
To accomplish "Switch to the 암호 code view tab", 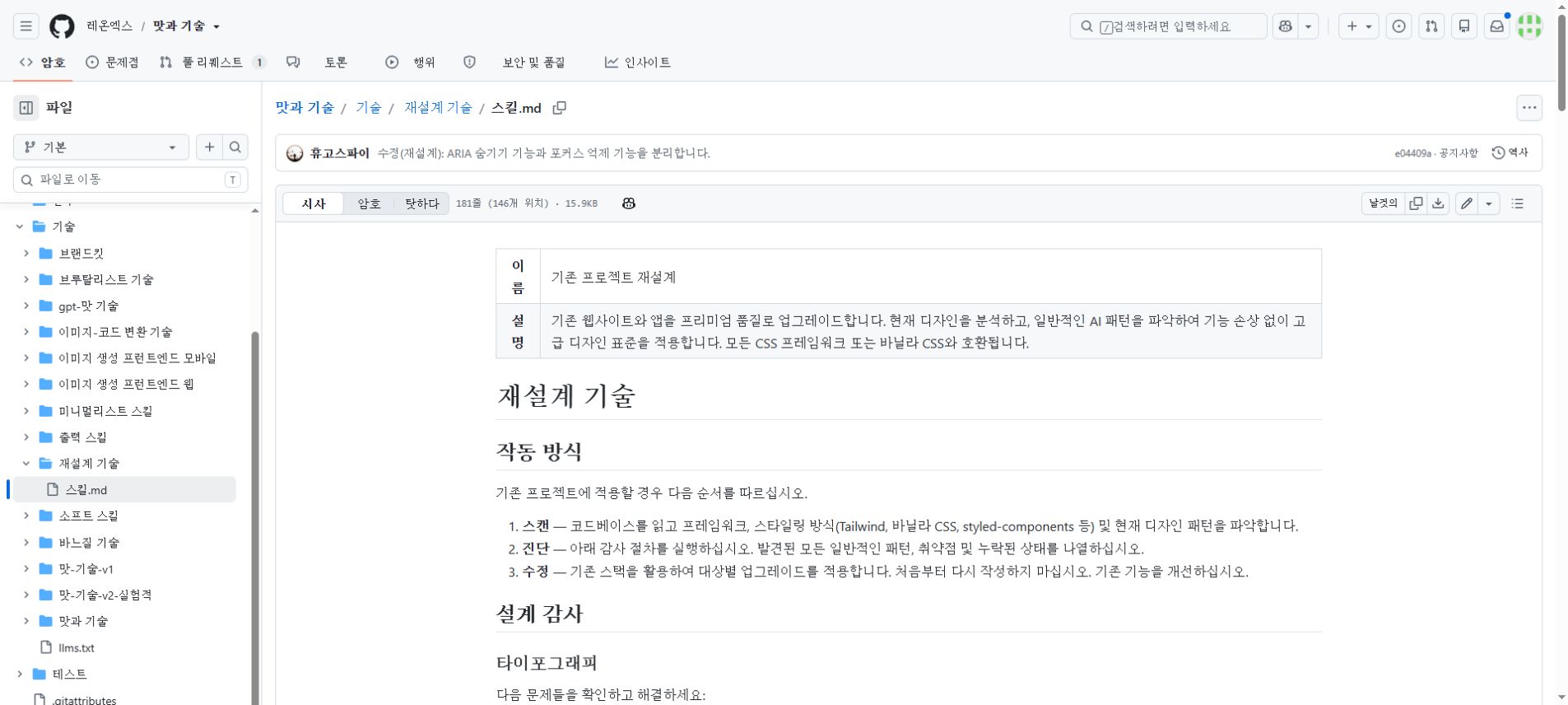I will pos(369,203).
